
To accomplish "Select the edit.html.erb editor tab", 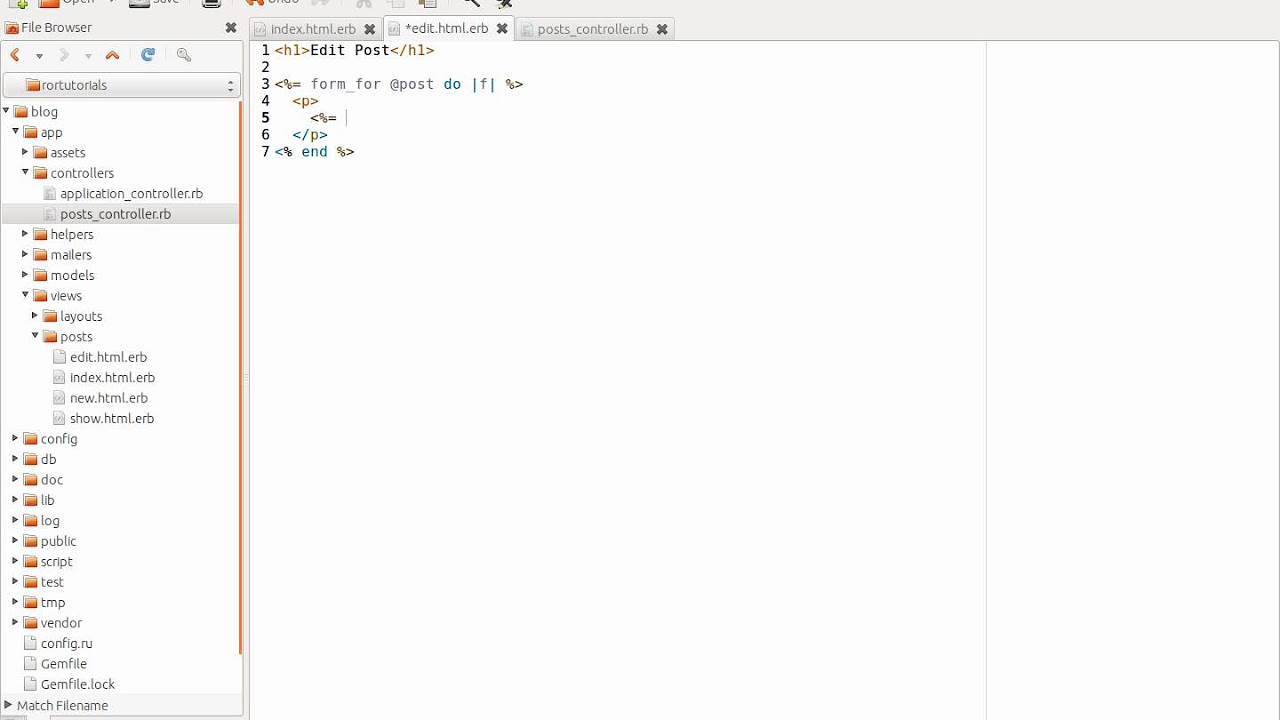I will point(446,29).
